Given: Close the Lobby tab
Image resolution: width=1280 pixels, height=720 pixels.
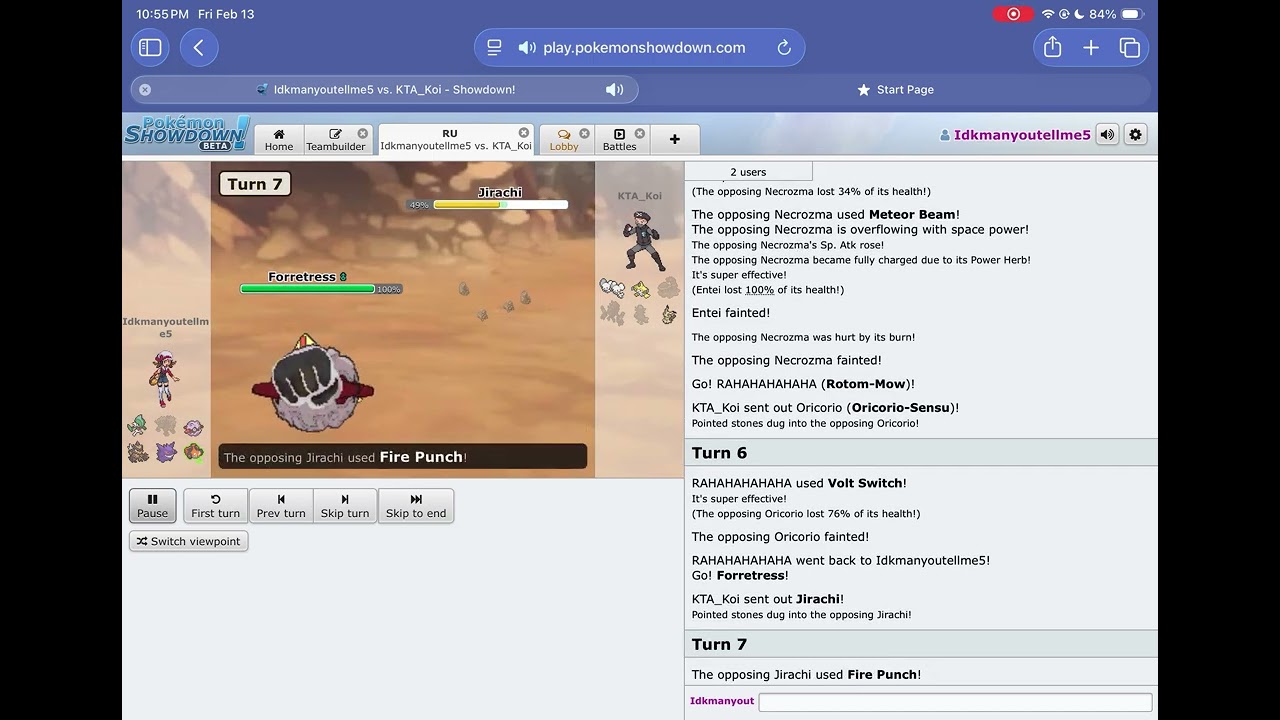Looking at the screenshot, I should tap(585, 133).
